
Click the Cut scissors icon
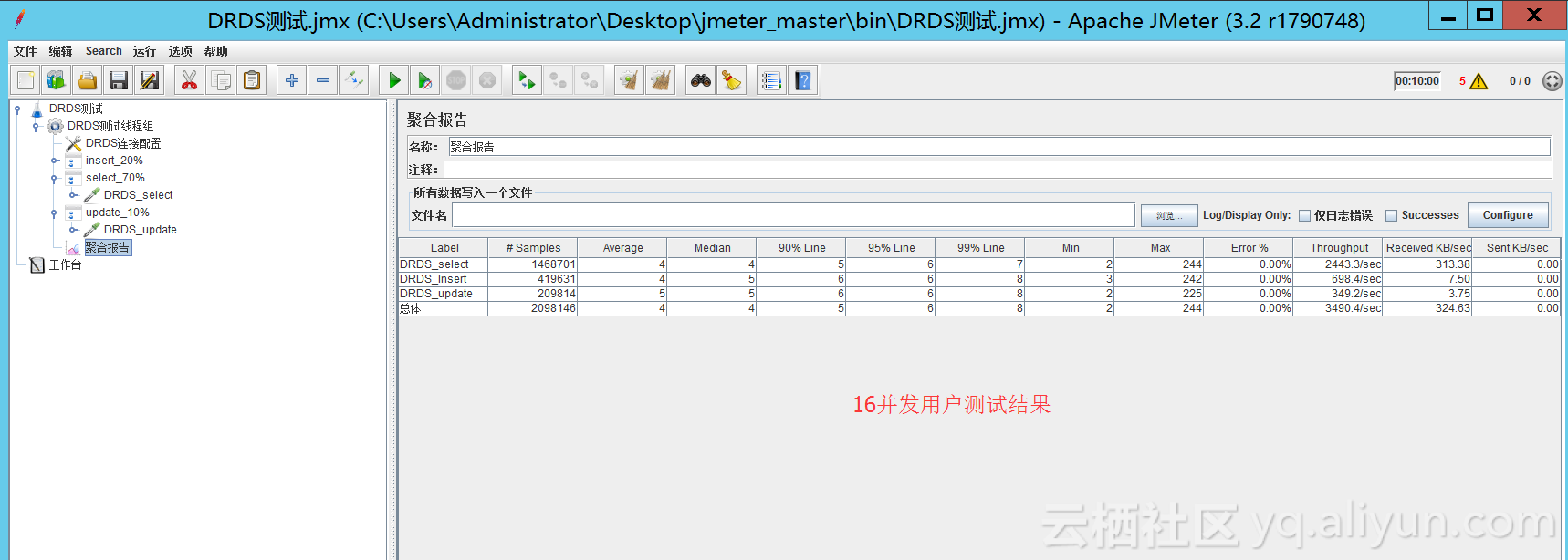click(189, 80)
